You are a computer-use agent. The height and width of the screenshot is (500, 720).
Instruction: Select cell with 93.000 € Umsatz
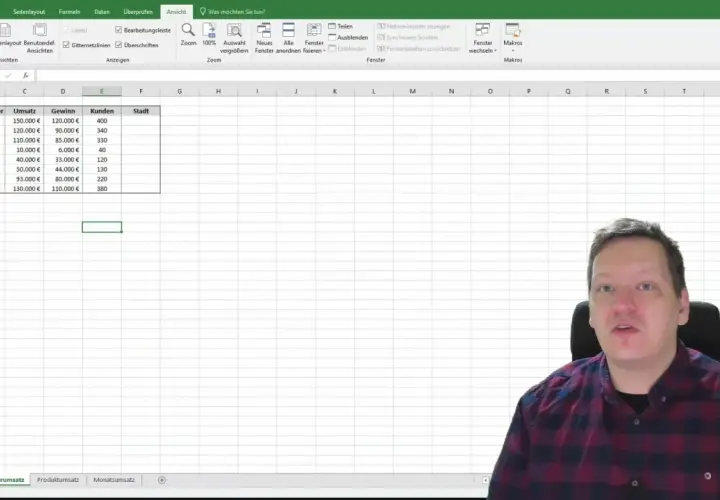[x=24, y=179]
